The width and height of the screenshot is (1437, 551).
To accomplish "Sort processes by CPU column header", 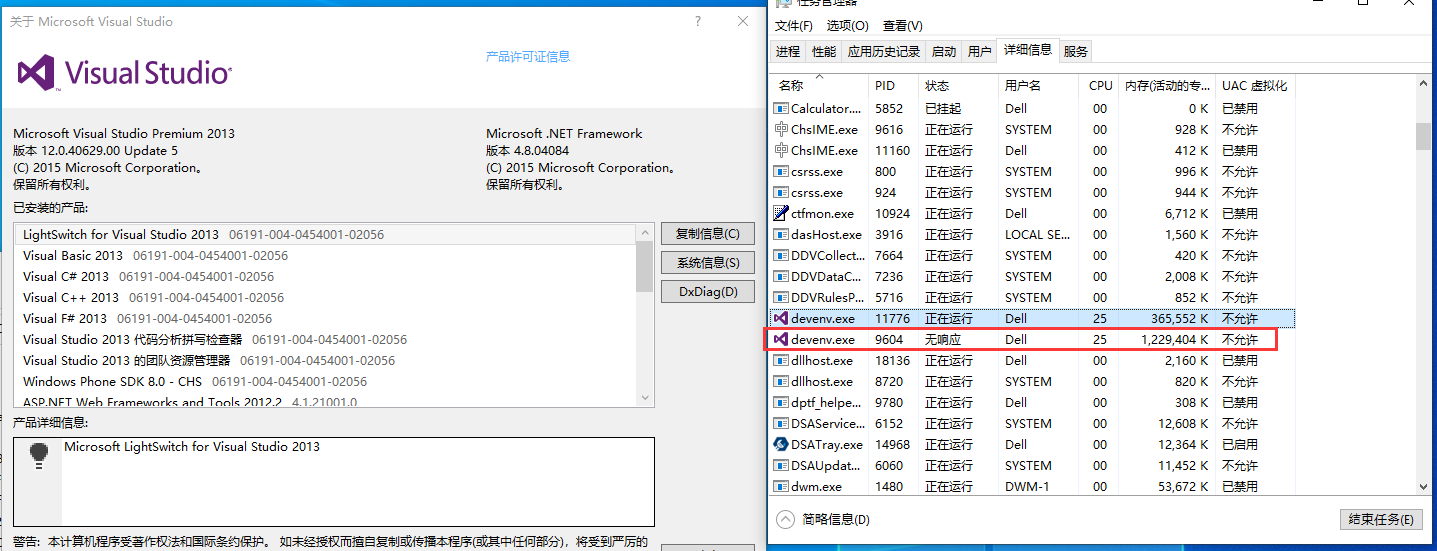I will [1100, 86].
